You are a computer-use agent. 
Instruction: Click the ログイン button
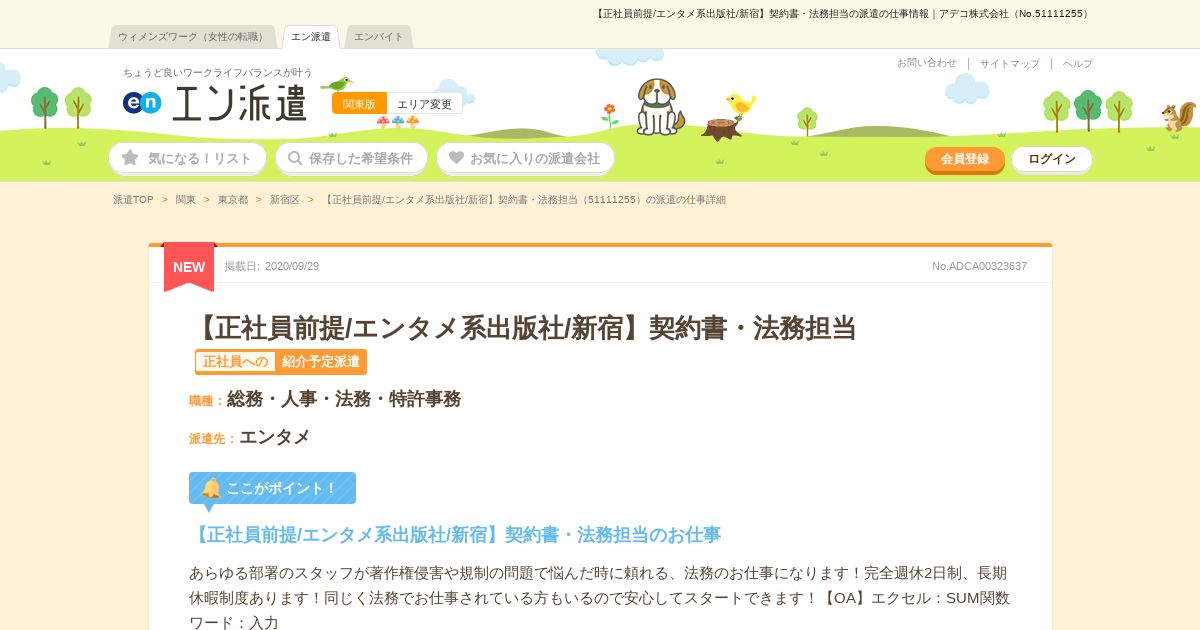[x=1052, y=159]
